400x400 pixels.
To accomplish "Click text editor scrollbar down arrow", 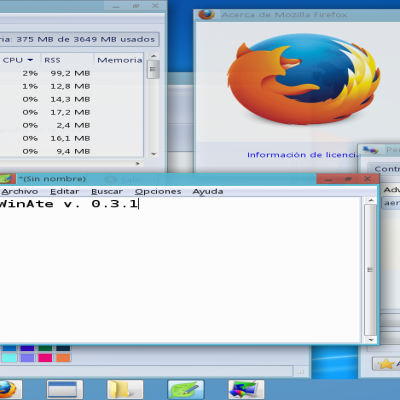I will 371,340.
